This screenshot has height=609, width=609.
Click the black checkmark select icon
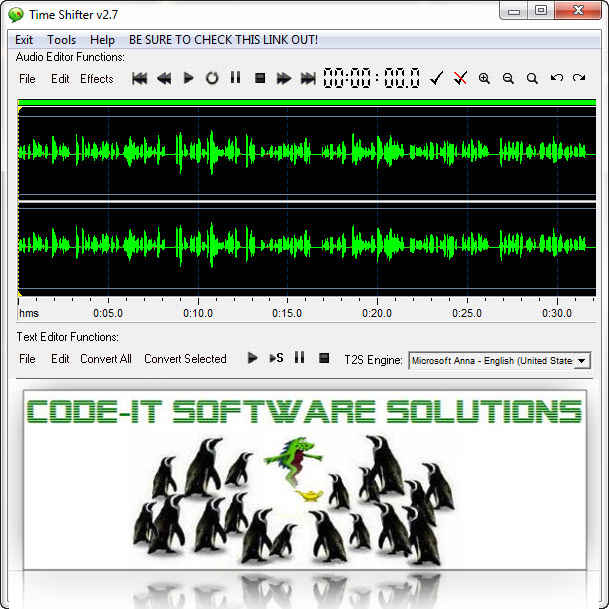pyautogui.click(x=437, y=78)
